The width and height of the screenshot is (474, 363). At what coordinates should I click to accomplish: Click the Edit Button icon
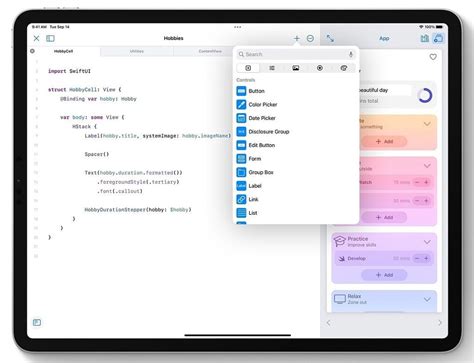coord(241,145)
